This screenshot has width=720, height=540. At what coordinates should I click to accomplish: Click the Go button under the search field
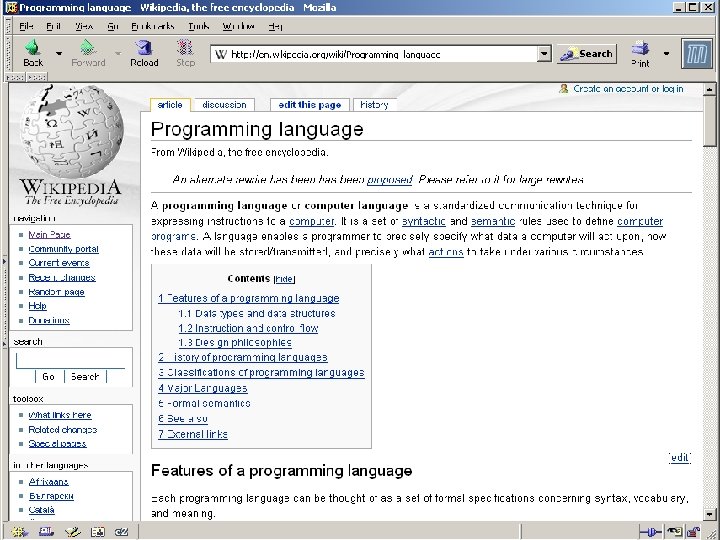coord(48,377)
